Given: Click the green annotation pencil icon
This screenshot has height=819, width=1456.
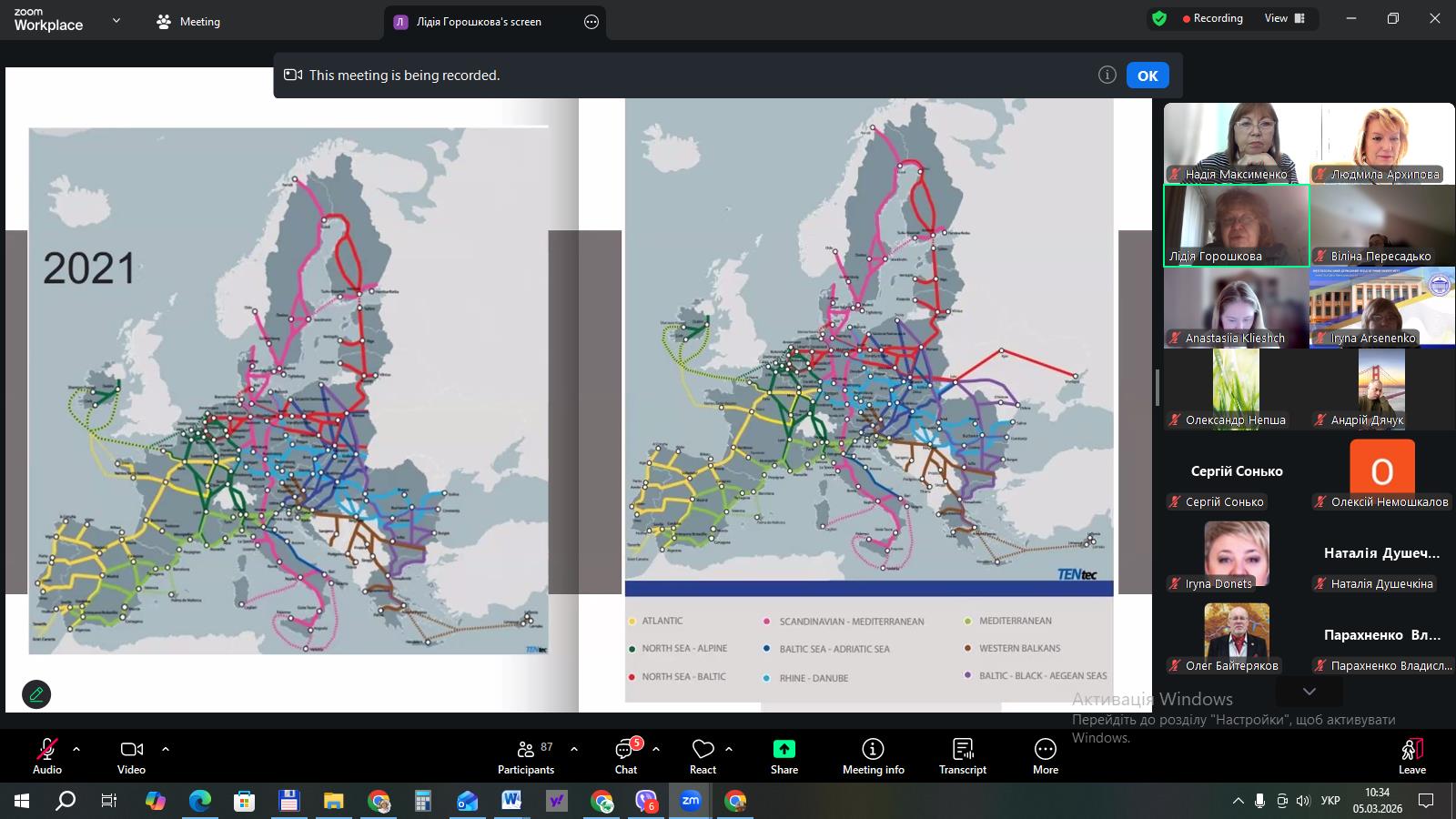Looking at the screenshot, I should pos(36,694).
